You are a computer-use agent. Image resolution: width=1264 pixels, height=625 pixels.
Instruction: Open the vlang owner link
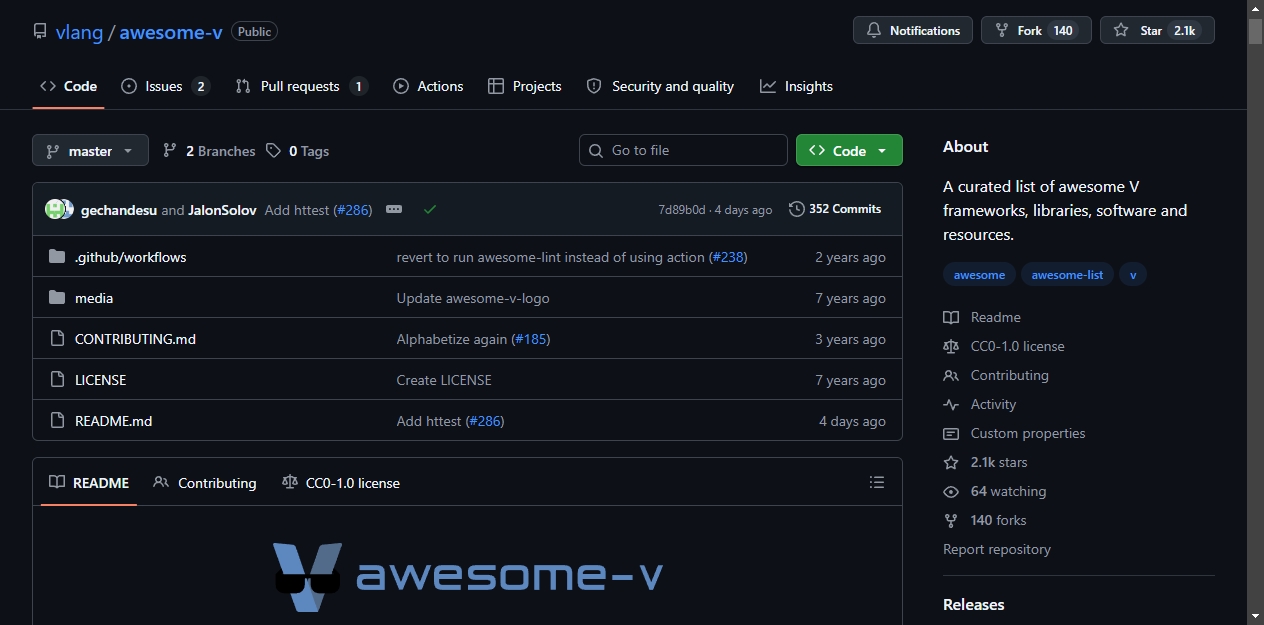coord(79,32)
